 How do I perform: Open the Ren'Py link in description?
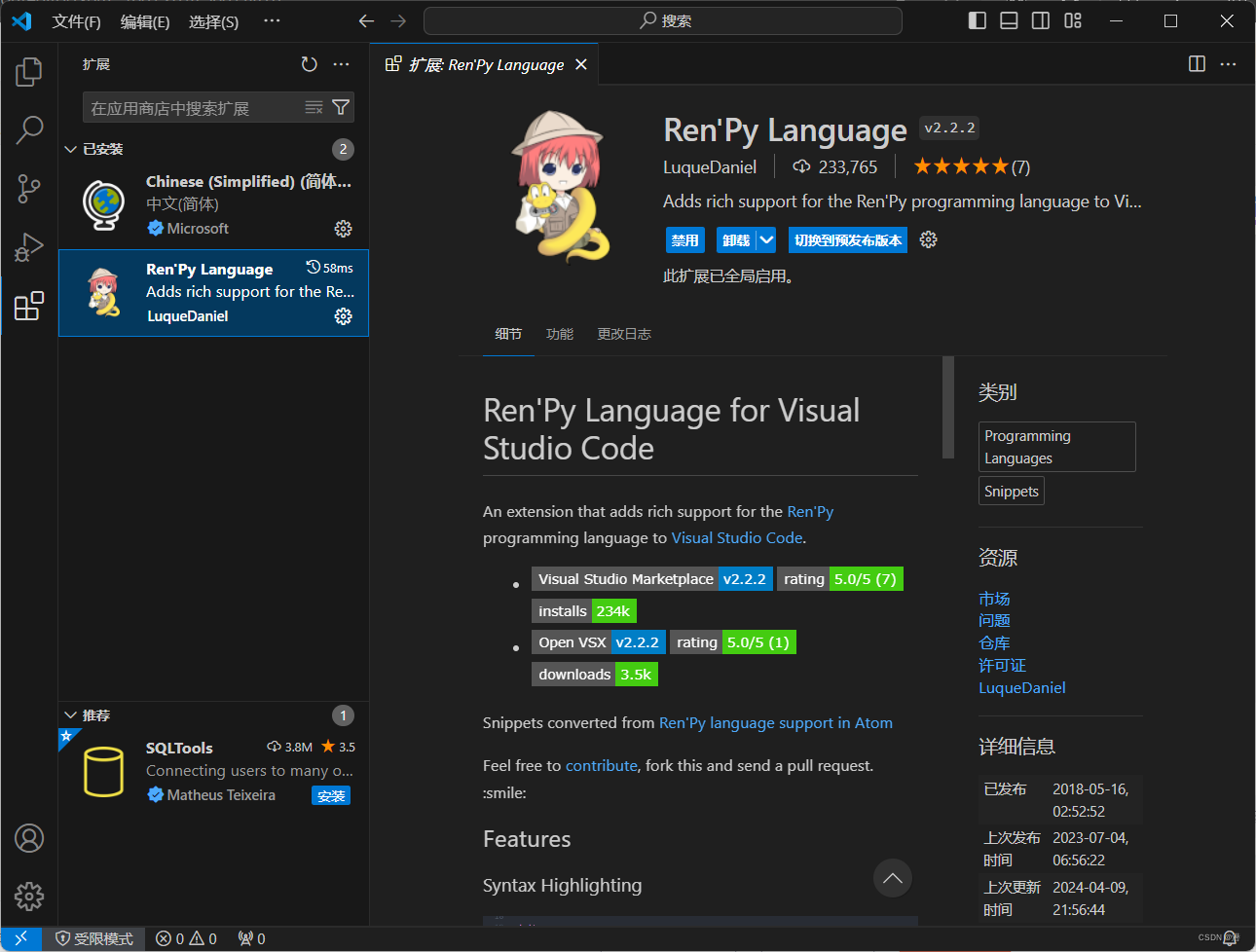(x=810, y=511)
